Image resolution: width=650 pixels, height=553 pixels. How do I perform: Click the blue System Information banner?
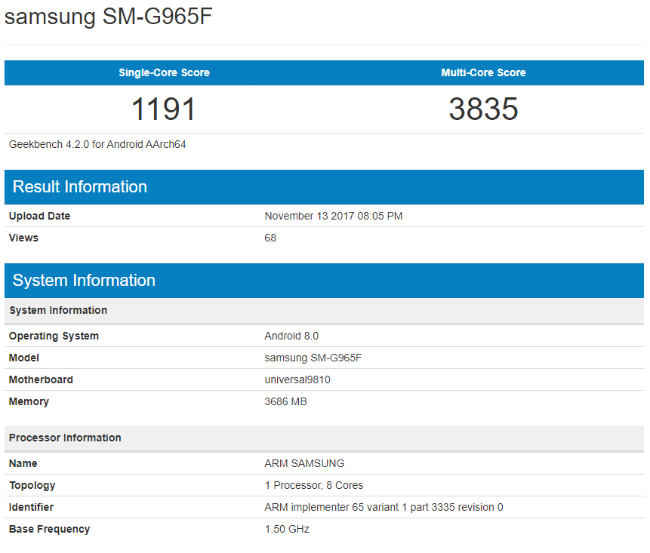(324, 281)
